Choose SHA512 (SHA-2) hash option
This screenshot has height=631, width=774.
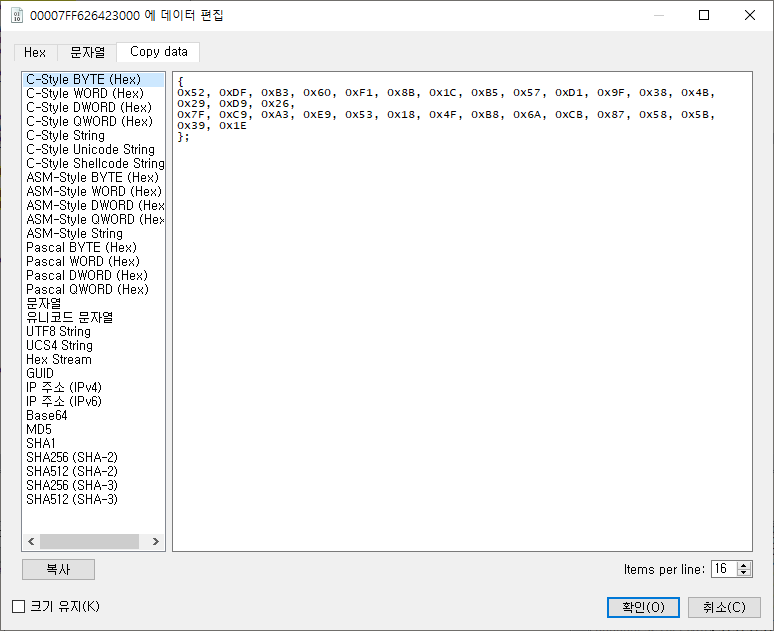[x=94, y=471]
